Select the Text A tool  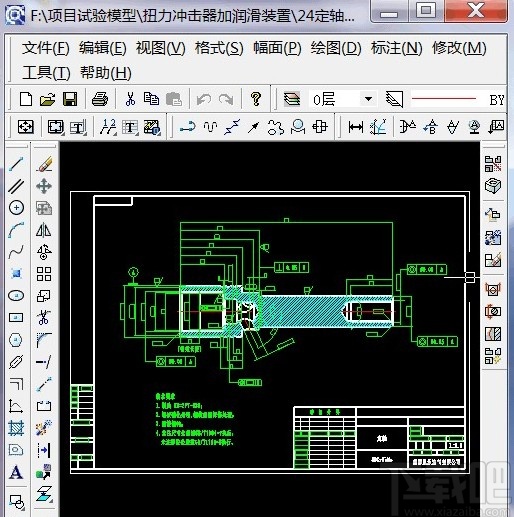[x=16, y=472]
